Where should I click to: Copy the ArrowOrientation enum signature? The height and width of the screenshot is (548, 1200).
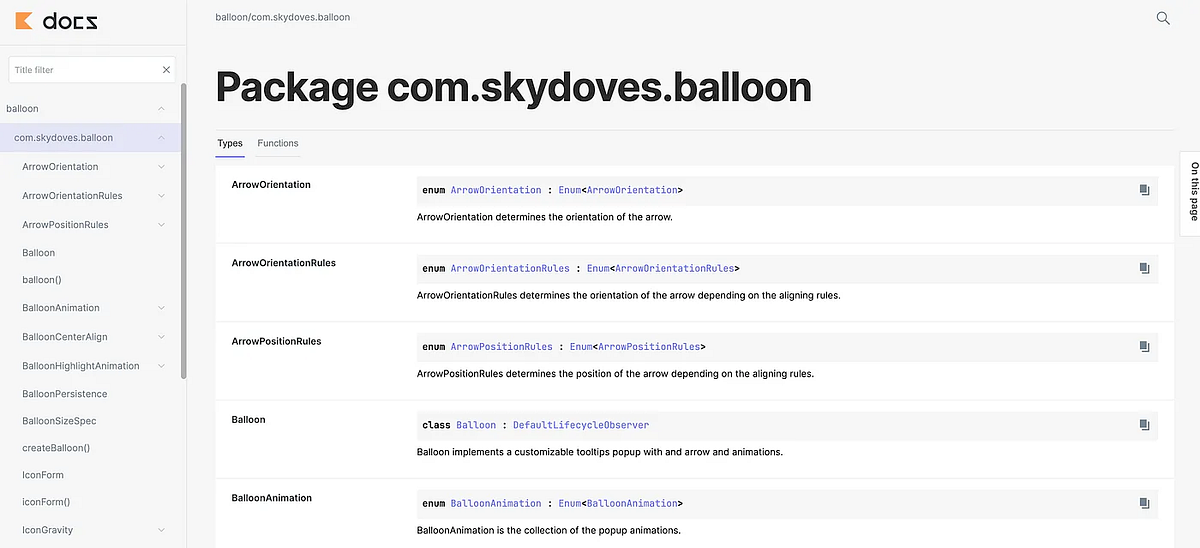click(x=1144, y=190)
